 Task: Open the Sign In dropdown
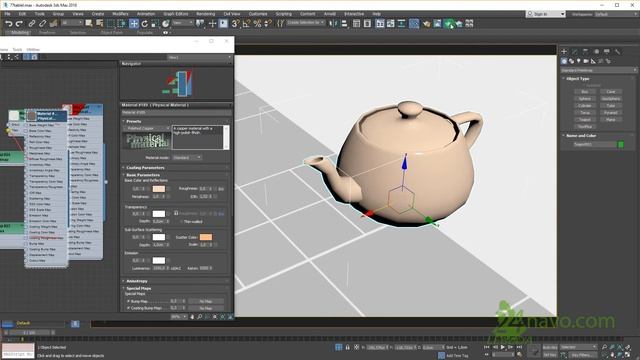546,14
